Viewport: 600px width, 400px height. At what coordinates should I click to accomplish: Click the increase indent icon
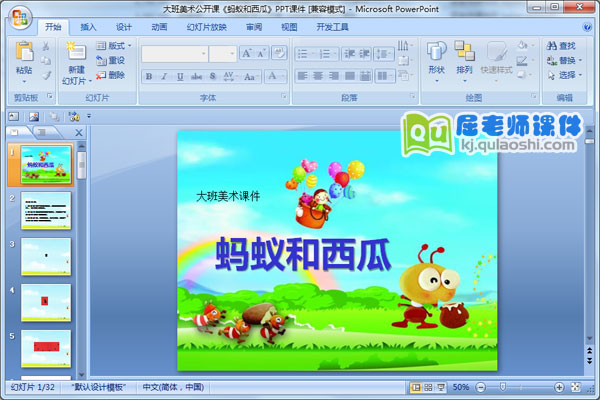point(364,54)
